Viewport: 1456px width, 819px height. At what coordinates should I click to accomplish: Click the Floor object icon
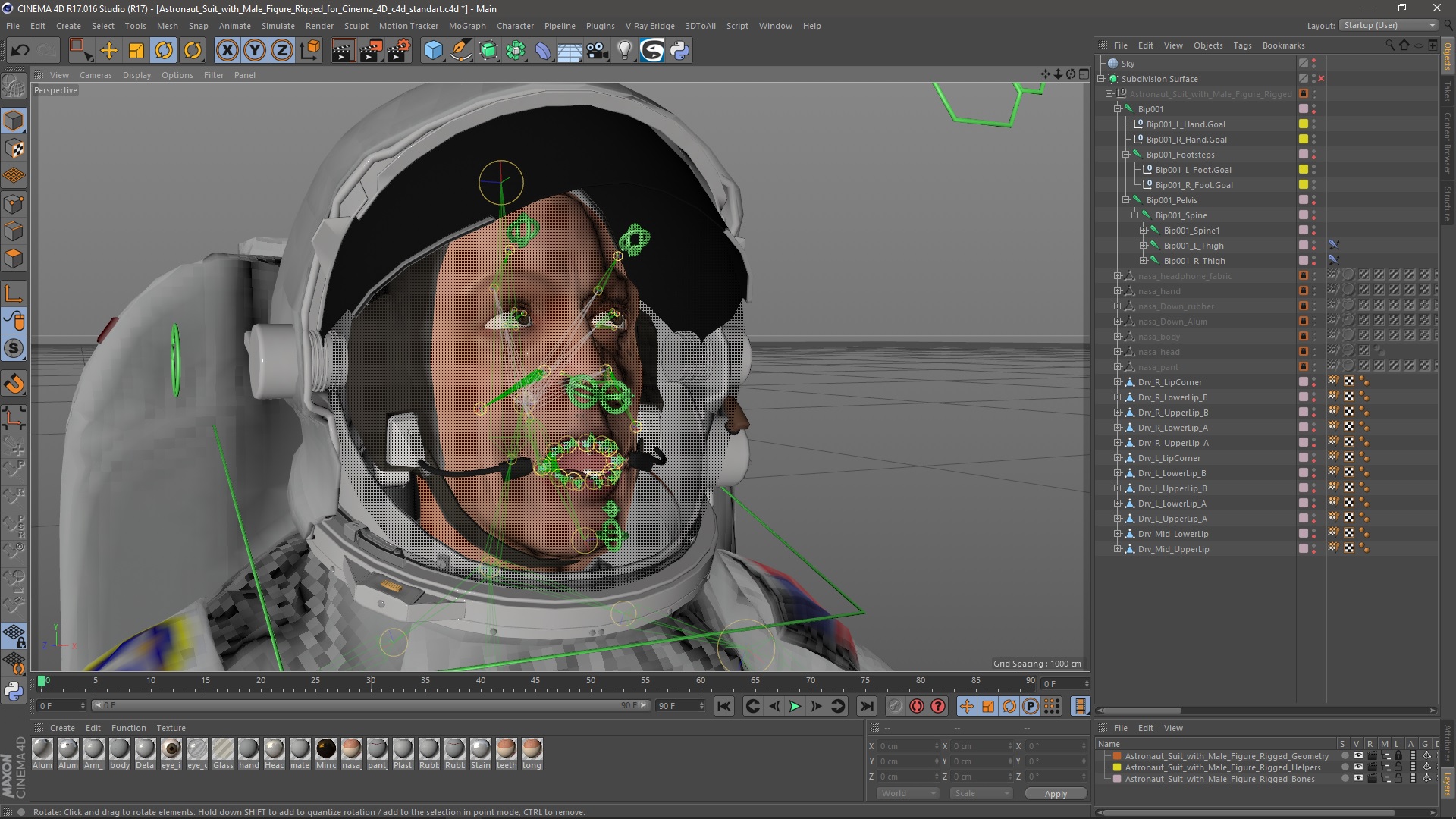tap(570, 51)
